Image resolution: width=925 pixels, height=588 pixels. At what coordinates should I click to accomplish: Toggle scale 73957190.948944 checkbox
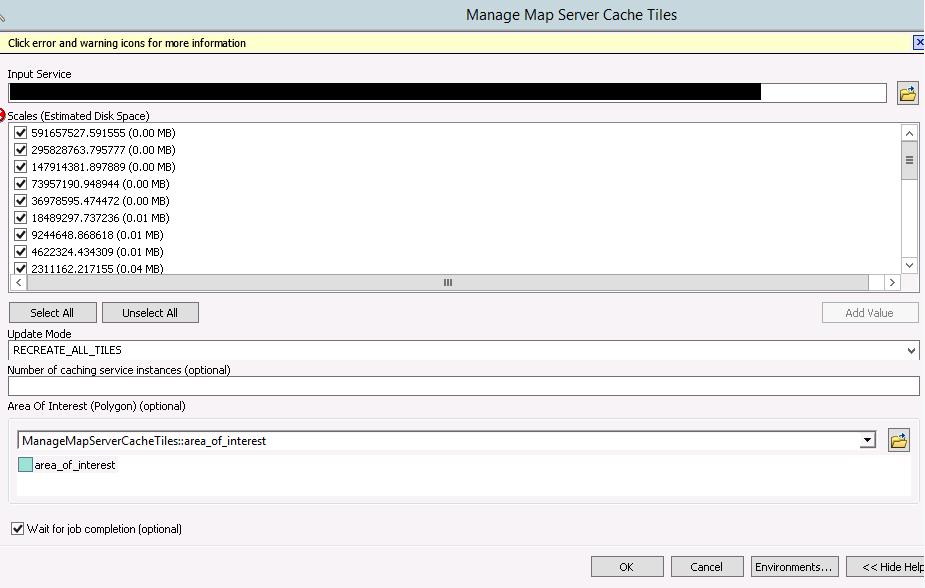[x=20, y=184]
